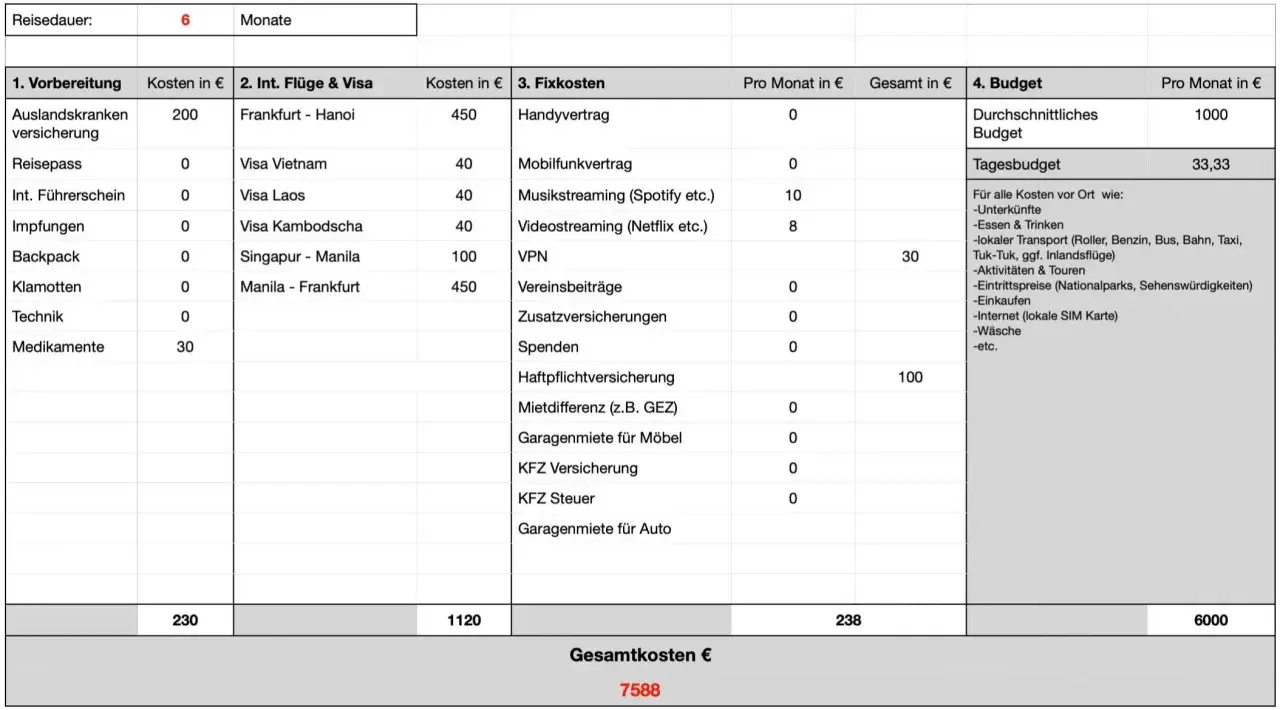Click the Manila - Frankfurt flight cell
Screen dimensions: 1280x710
point(325,286)
